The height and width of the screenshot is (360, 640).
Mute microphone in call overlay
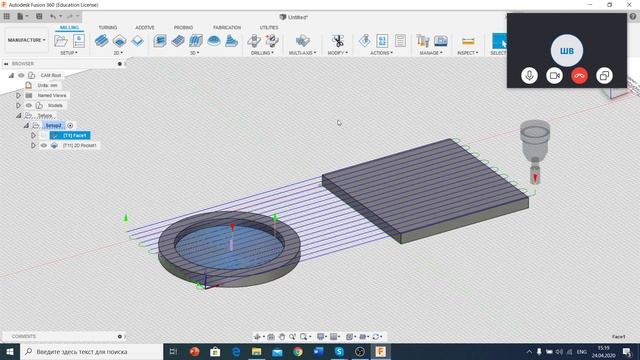(529, 76)
